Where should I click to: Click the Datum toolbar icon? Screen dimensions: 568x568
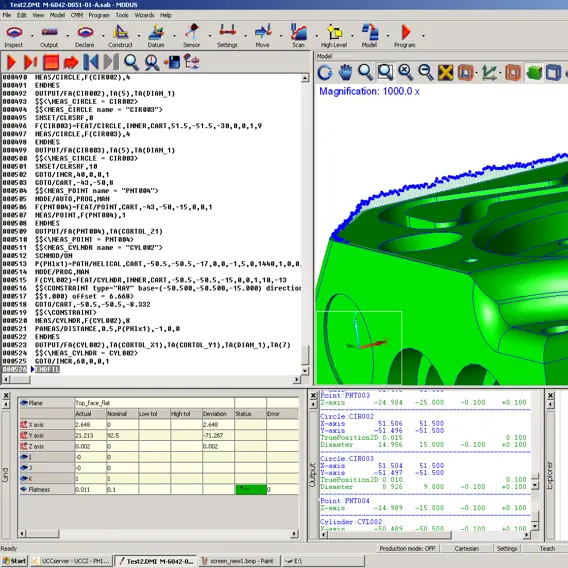tap(156, 32)
